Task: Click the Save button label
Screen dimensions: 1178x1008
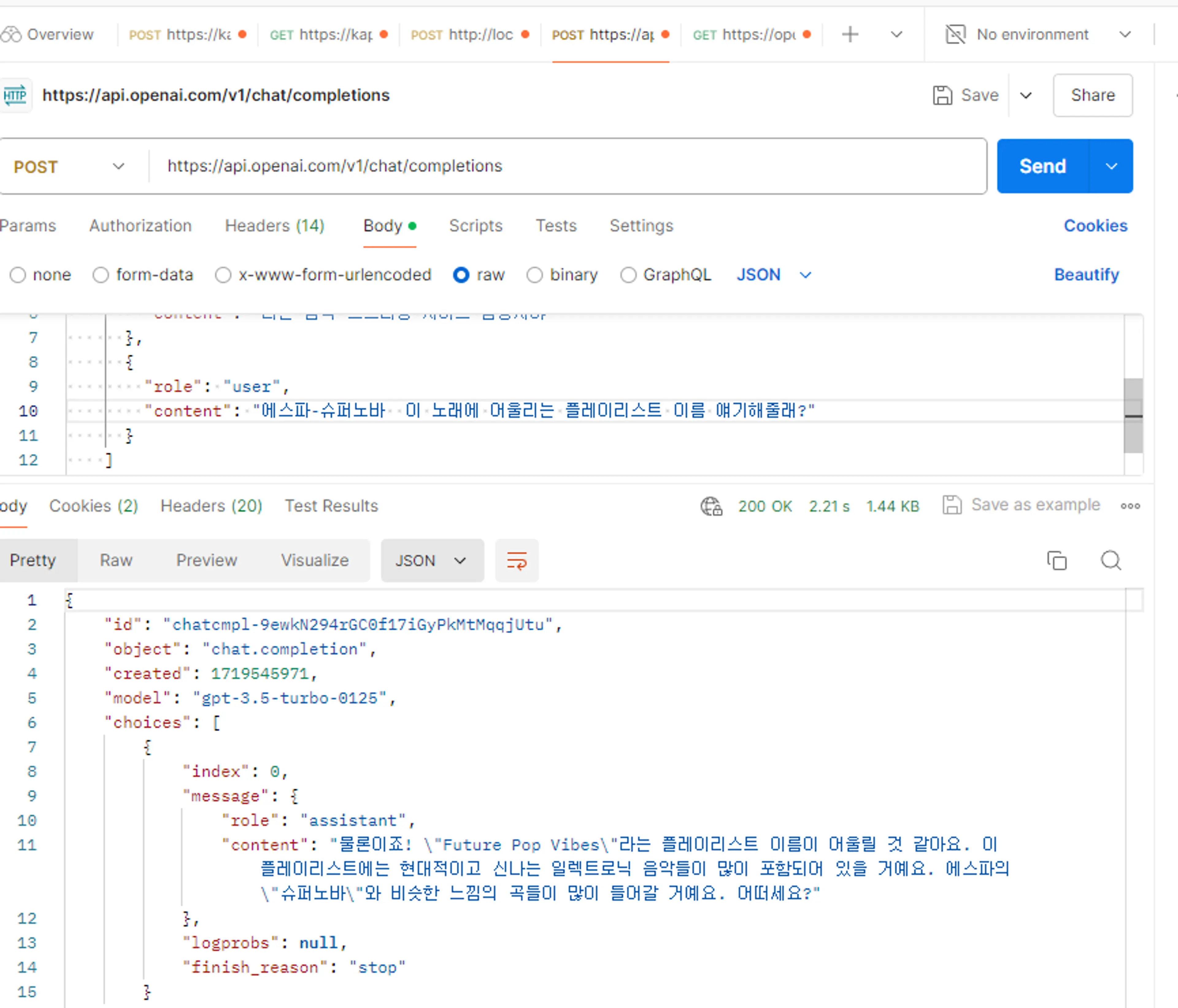Action: tap(980, 95)
